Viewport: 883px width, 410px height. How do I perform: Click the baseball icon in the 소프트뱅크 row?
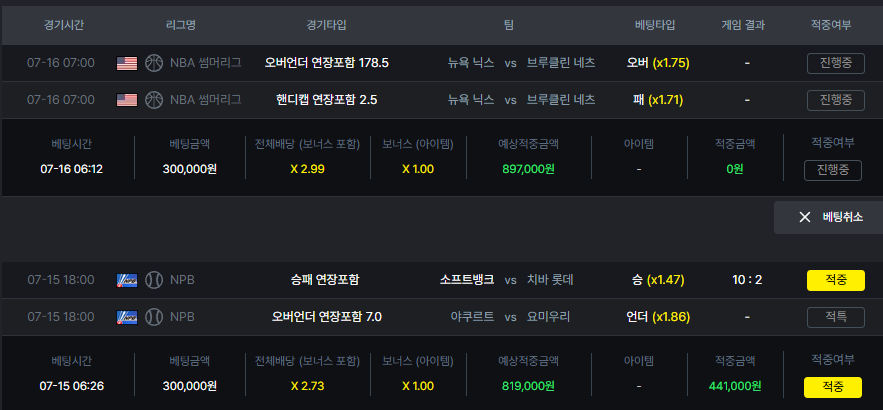point(154,280)
